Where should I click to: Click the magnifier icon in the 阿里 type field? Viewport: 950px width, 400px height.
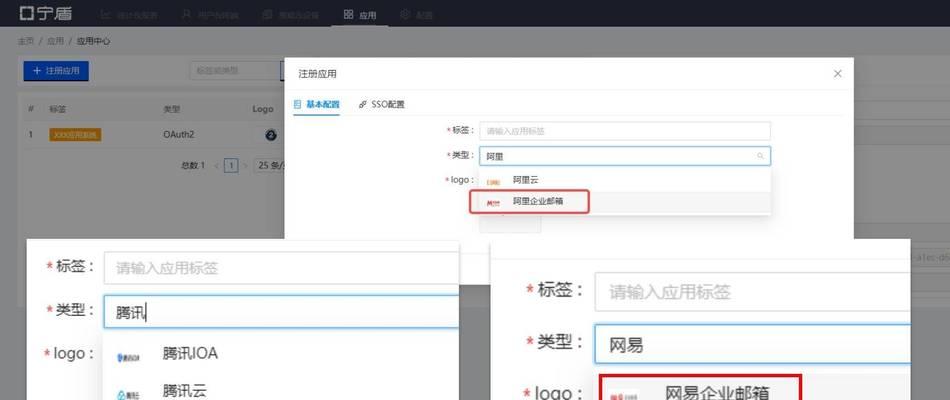[760, 156]
